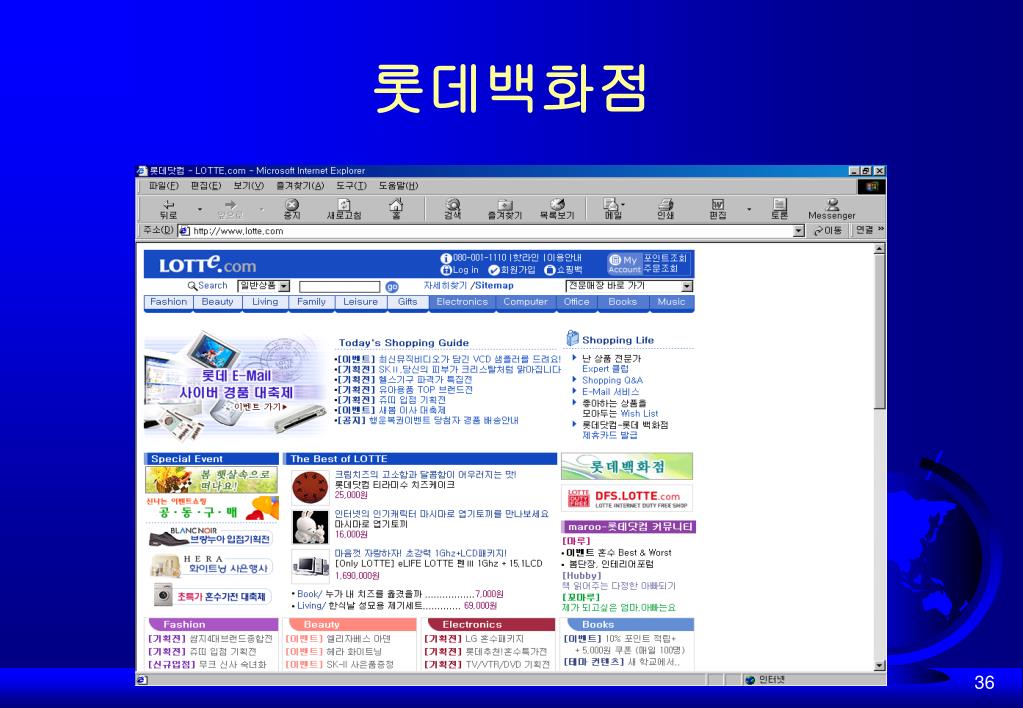This screenshot has height=708, width=1023.
Task: Click the 마시마로 rabbit product thumbnail
Action: [311, 527]
